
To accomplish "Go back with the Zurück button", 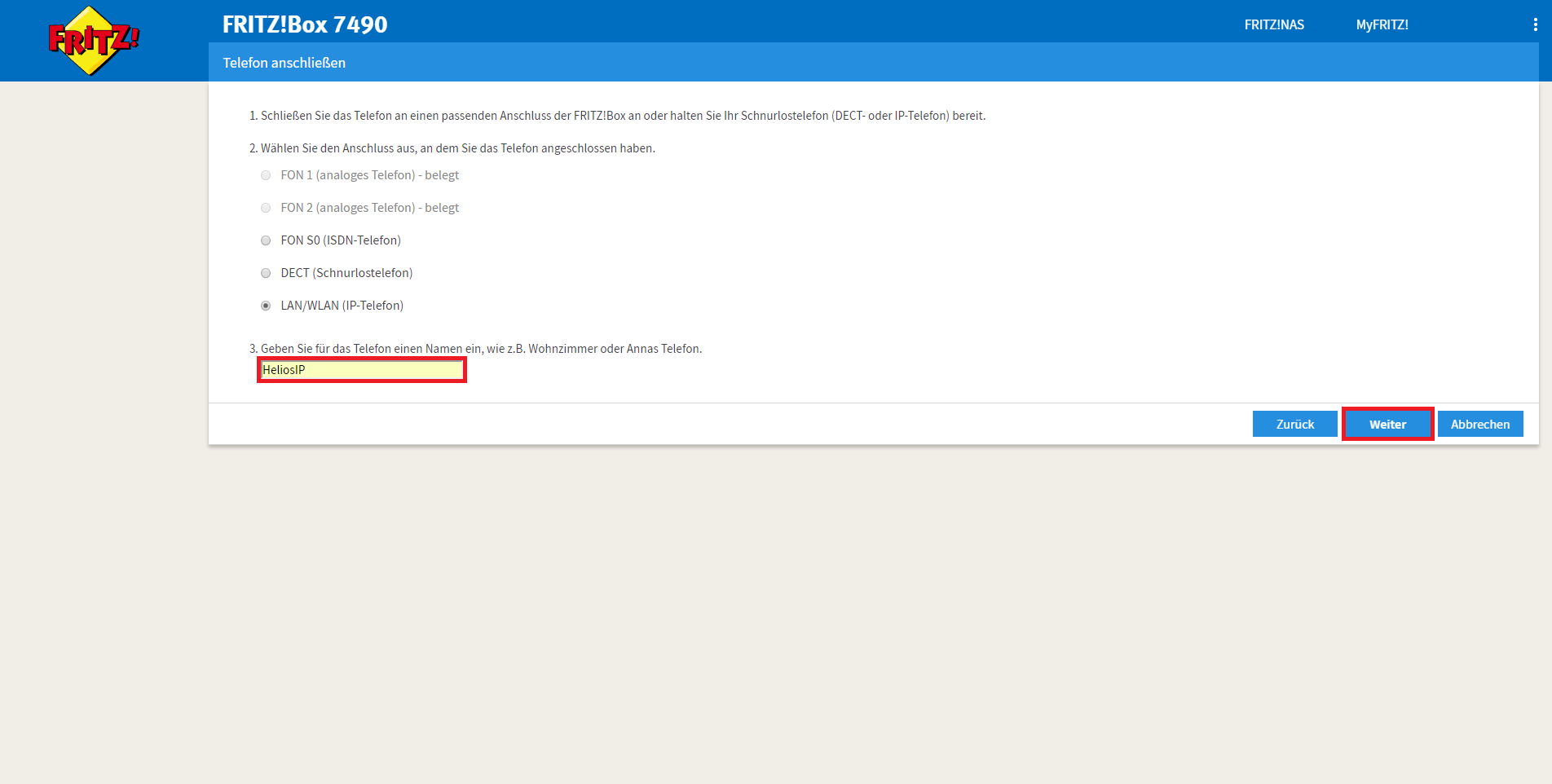I will 1294,425.
